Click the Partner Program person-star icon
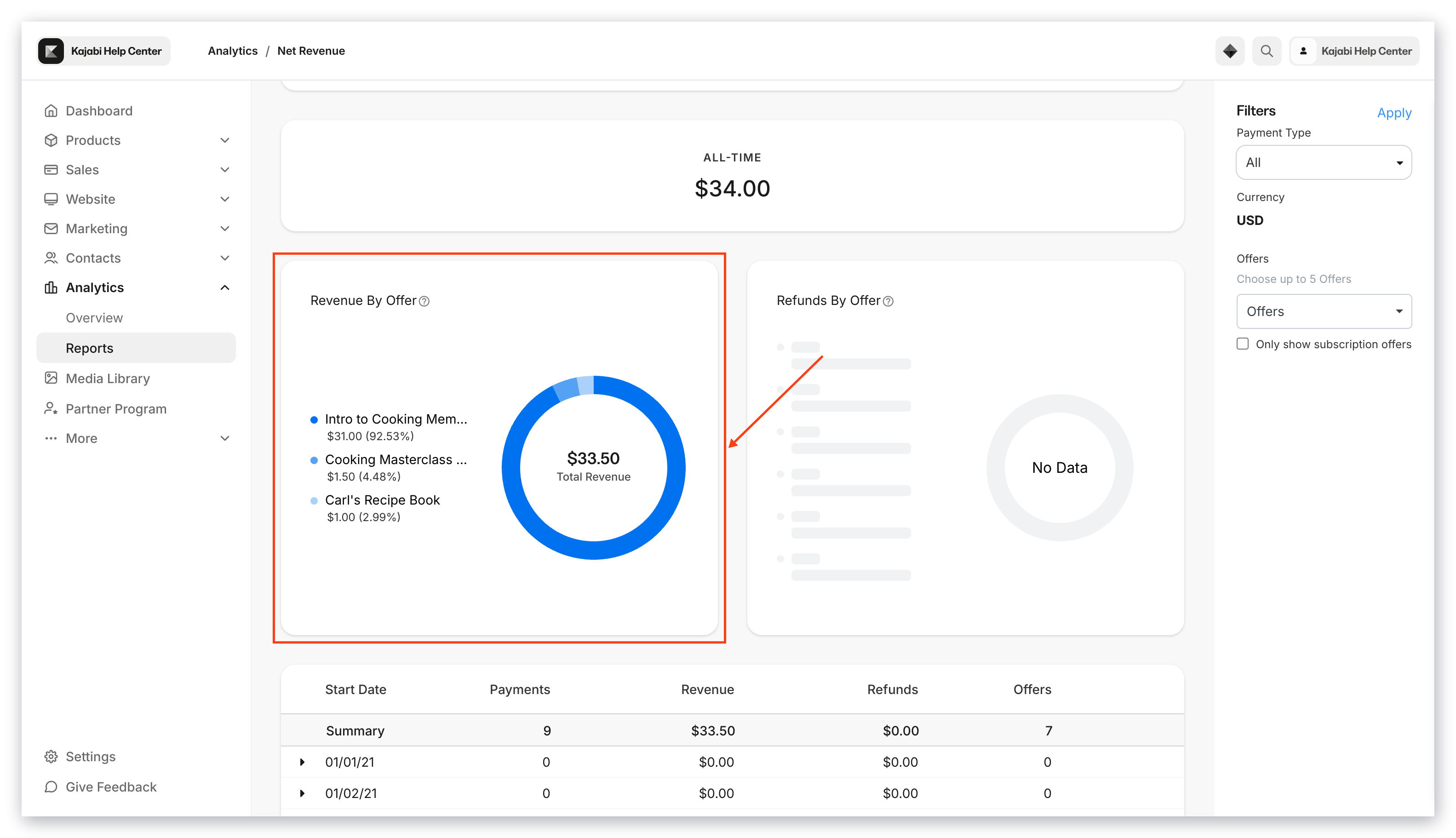This screenshot has height=838, width=1456. 51,408
